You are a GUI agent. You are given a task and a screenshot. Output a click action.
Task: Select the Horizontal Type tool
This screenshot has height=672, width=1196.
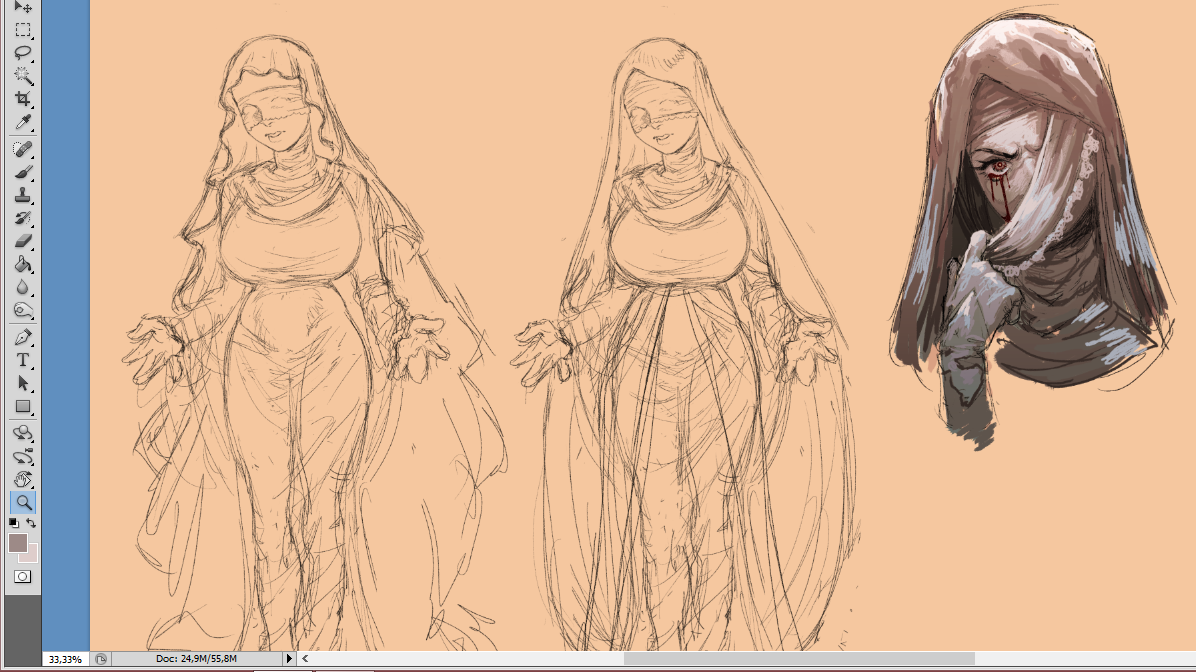coord(23,360)
